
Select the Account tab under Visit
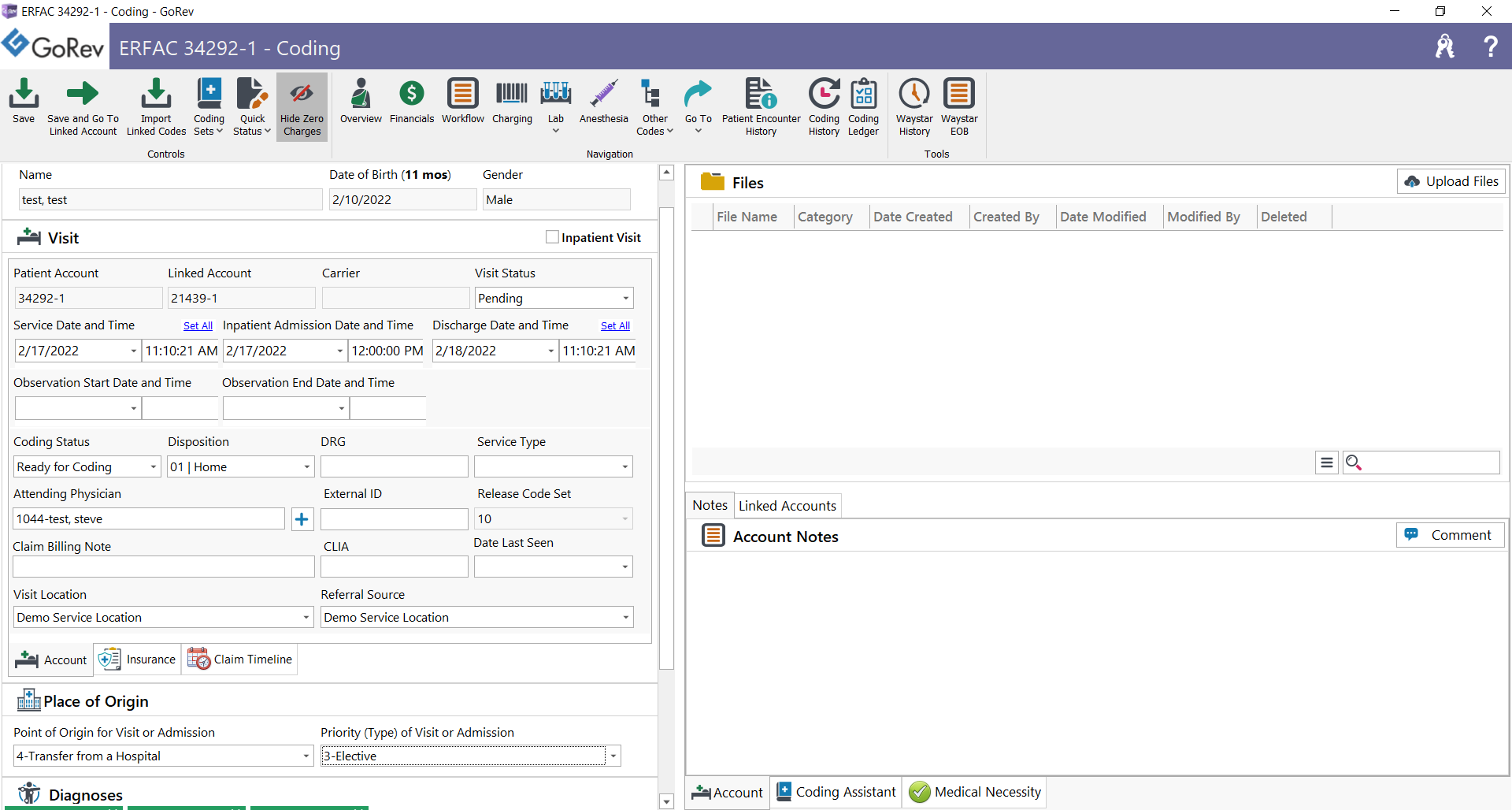click(x=51, y=660)
